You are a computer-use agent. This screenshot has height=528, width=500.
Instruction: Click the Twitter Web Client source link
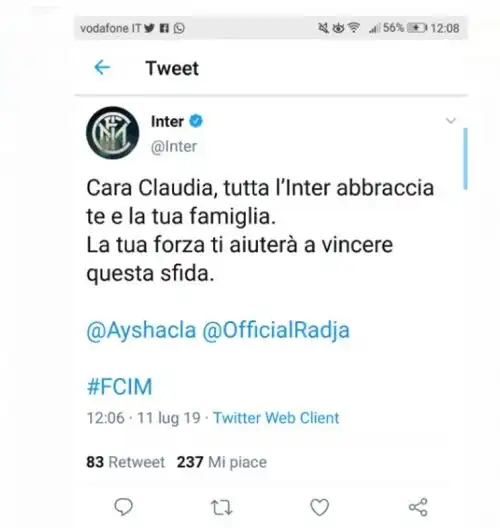pyautogui.click(x=276, y=418)
